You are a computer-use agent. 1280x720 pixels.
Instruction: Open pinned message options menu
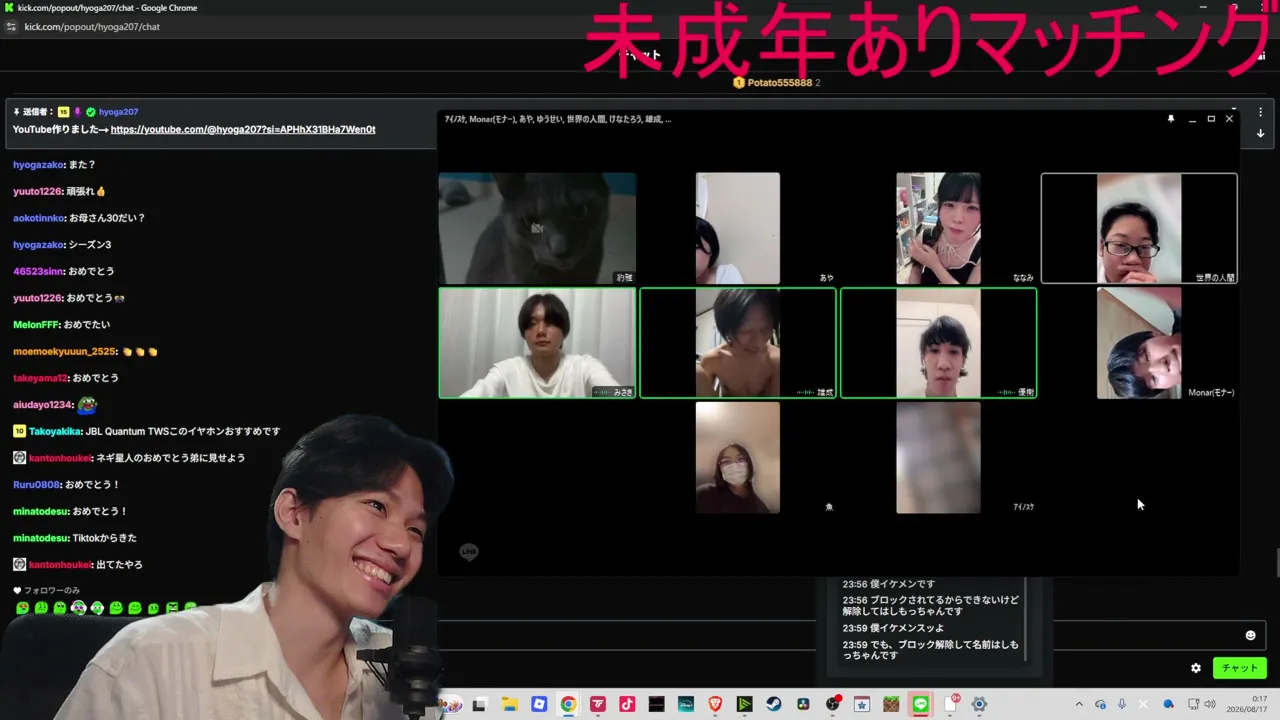pyautogui.click(x=1261, y=112)
